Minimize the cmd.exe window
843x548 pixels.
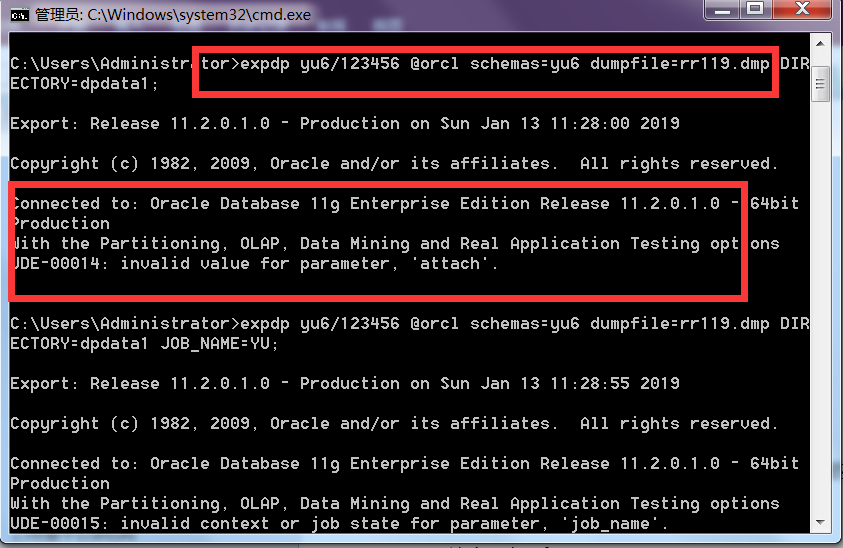pyautogui.click(x=722, y=10)
